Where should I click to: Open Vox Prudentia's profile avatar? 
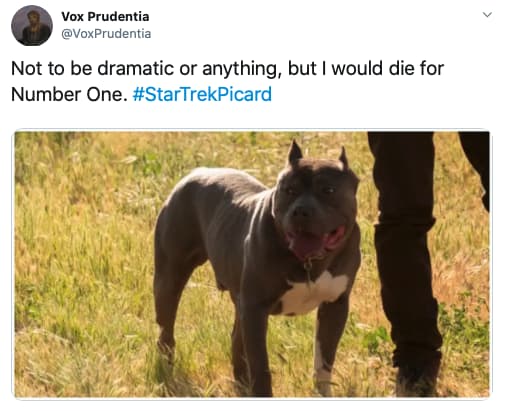[32, 25]
